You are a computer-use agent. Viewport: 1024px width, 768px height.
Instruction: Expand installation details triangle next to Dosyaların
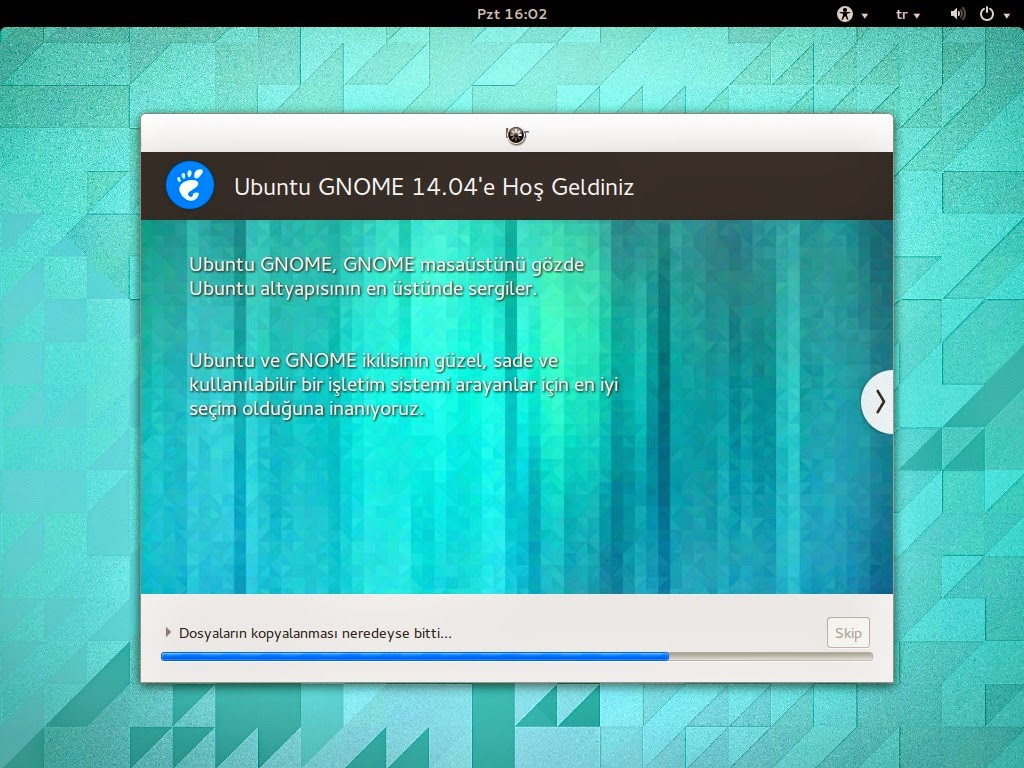click(x=168, y=632)
